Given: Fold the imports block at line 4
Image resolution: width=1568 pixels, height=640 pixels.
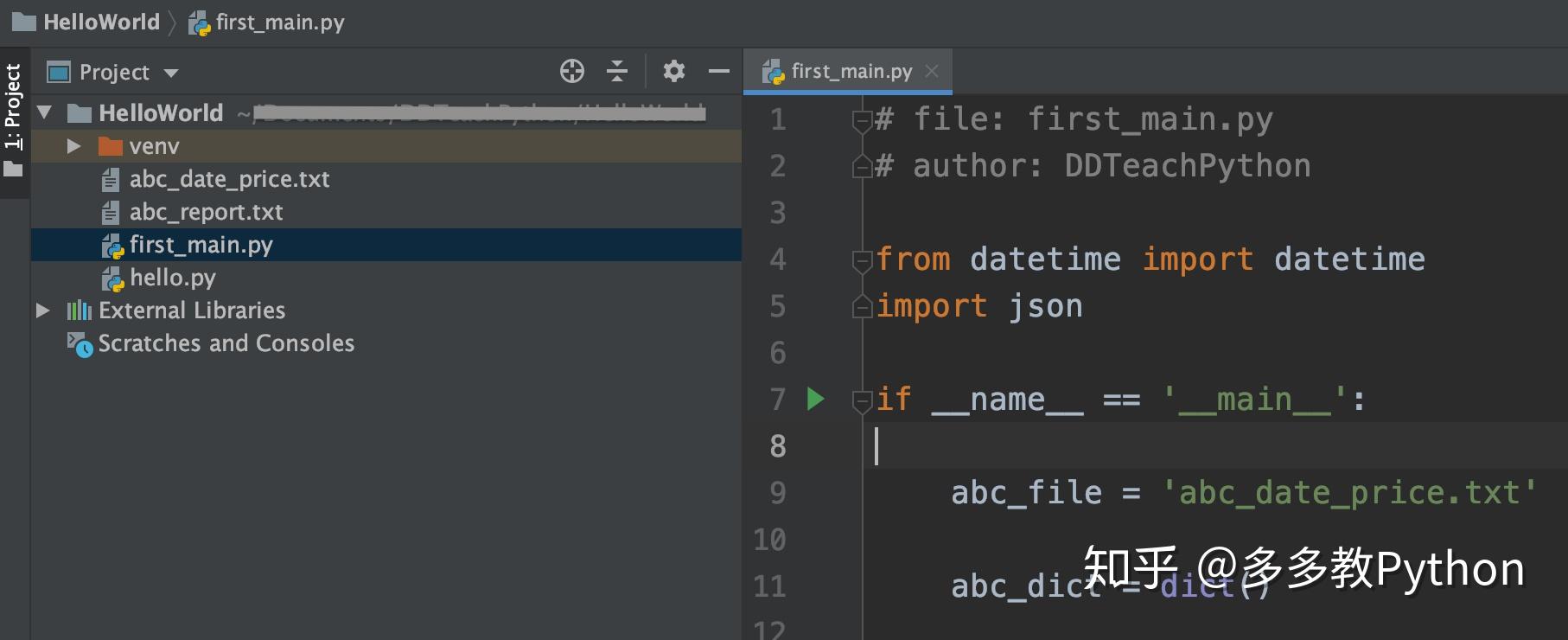Looking at the screenshot, I should pyautogui.click(x=862, y=260).
